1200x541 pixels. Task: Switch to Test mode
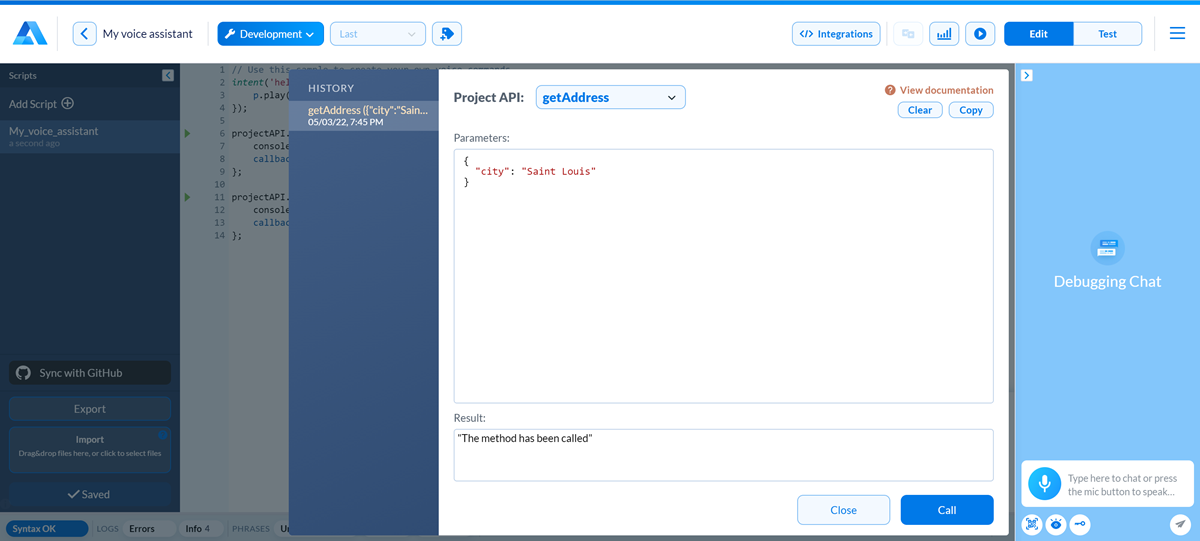pos(1108,34)
